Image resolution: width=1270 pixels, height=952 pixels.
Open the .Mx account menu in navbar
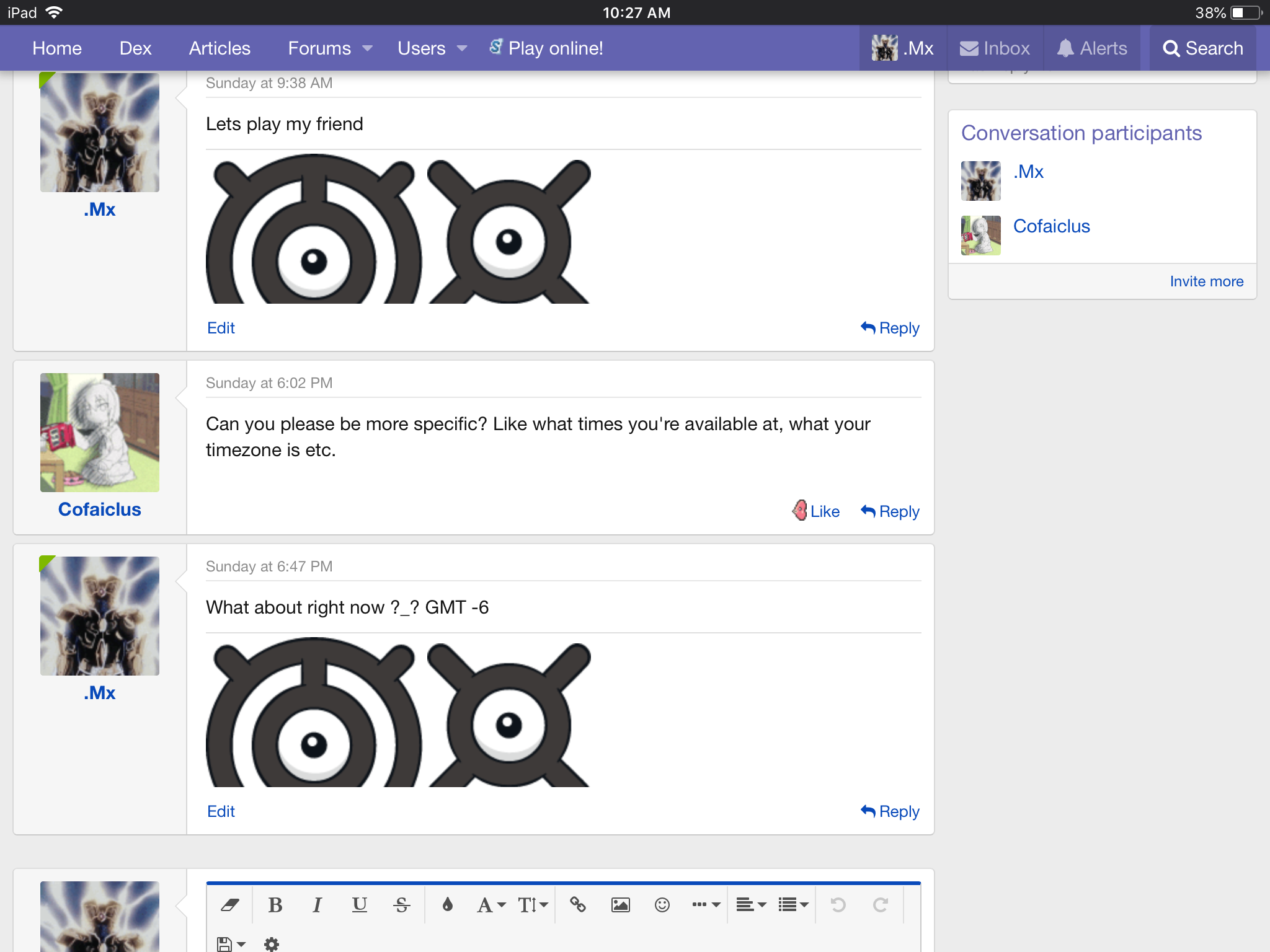click(x=902, y=48)
